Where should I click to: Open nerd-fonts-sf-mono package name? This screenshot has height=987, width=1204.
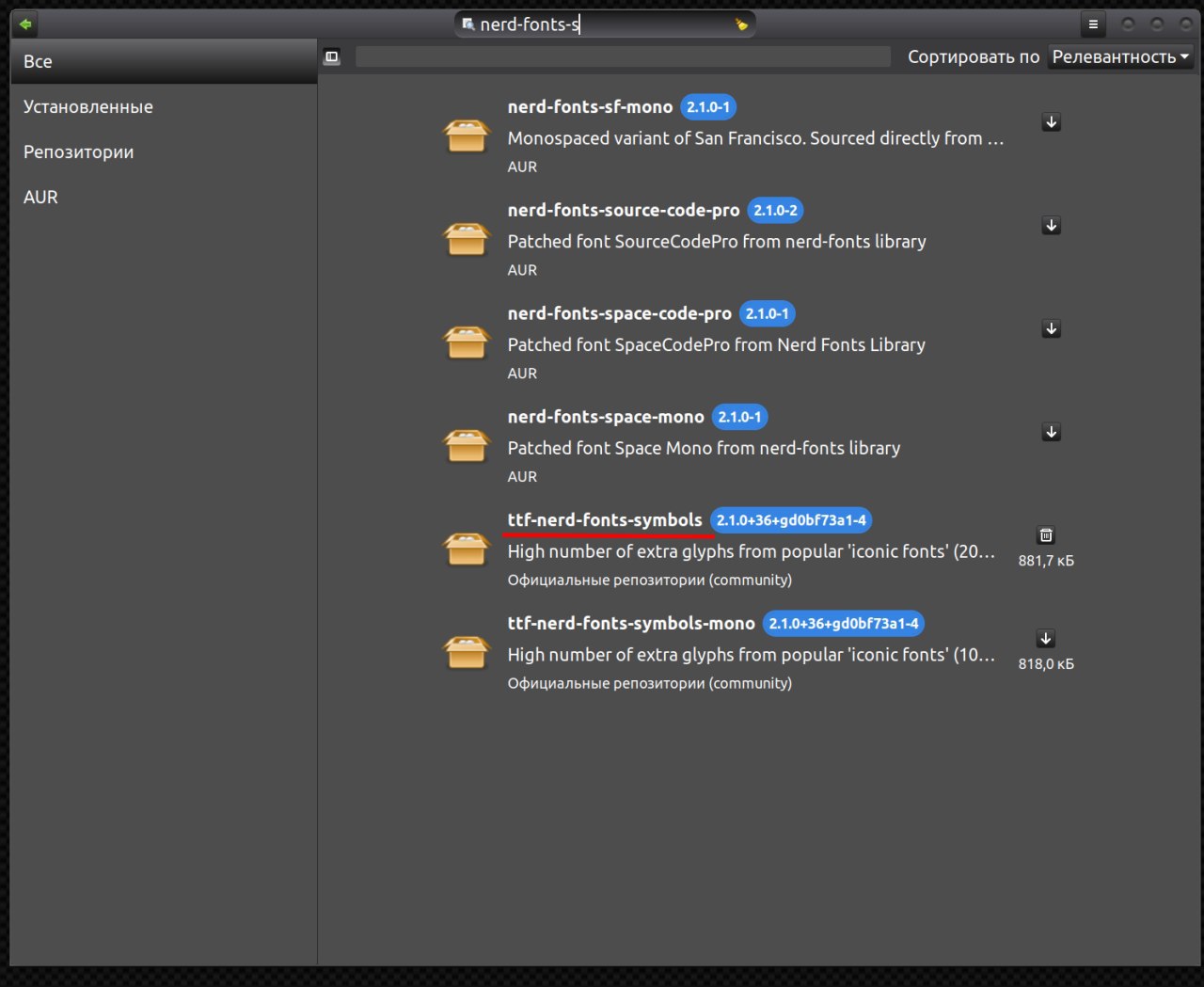(590, 107)
